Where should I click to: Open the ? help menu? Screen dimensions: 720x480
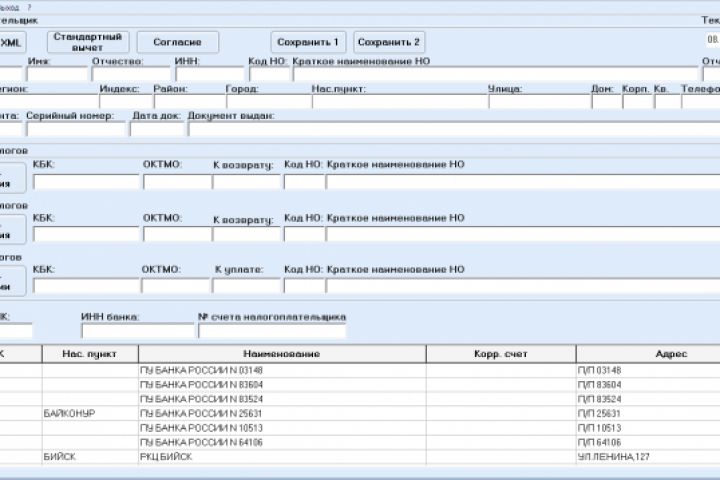29,8
